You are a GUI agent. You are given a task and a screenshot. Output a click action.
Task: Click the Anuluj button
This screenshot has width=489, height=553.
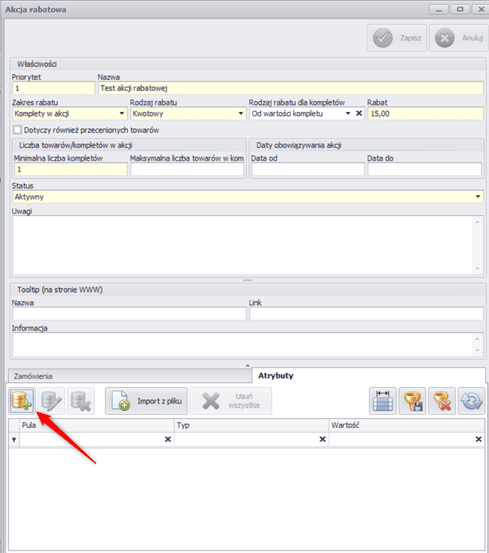click(459, 38)
